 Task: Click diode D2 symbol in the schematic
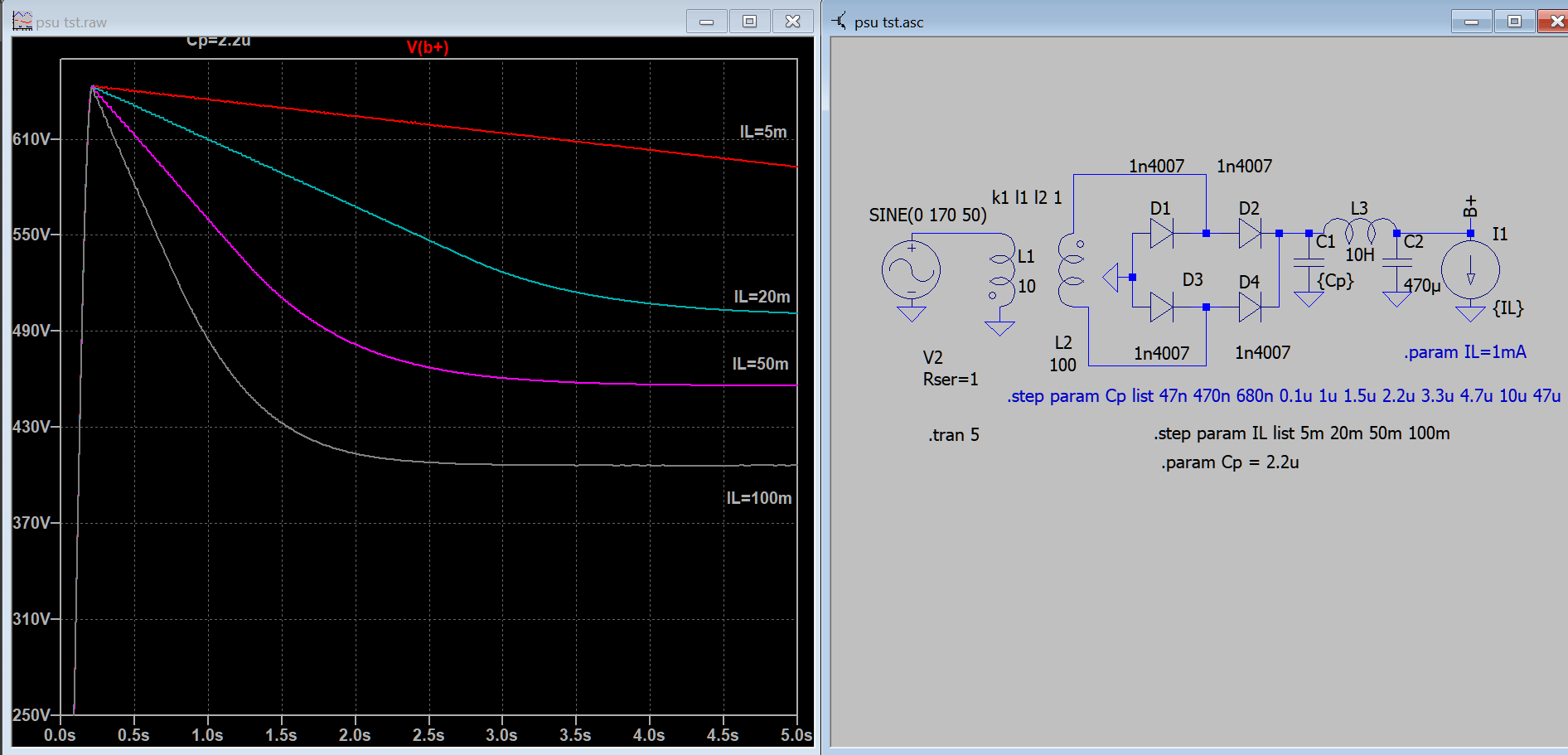click(x=1250, y=234)
